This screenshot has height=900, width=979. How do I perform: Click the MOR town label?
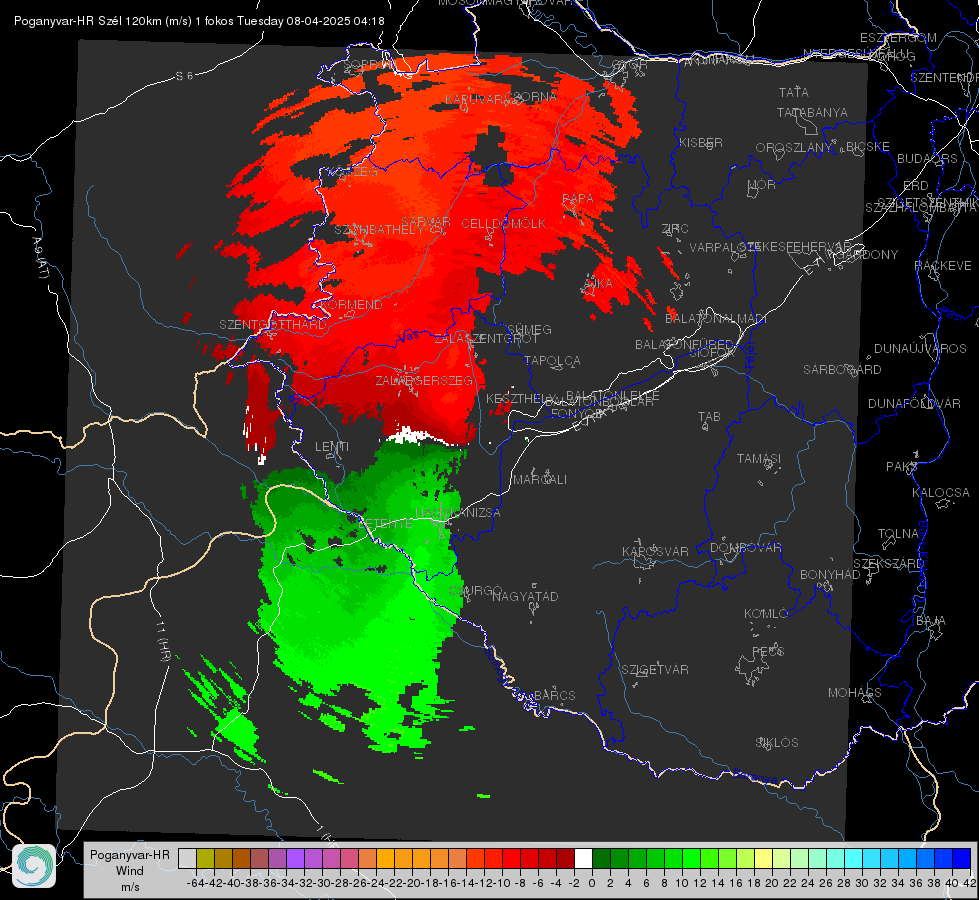pyautogui.click(x=762, y=184)
